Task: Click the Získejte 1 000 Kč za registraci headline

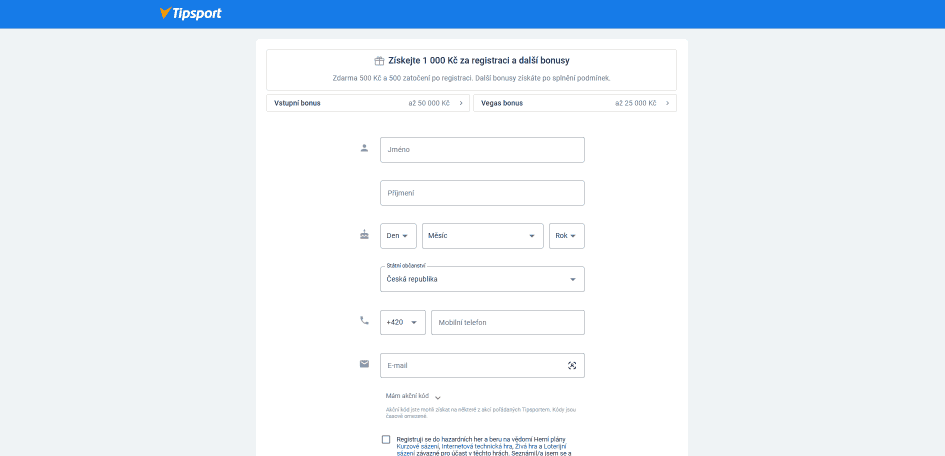Action: click(479, 61)
